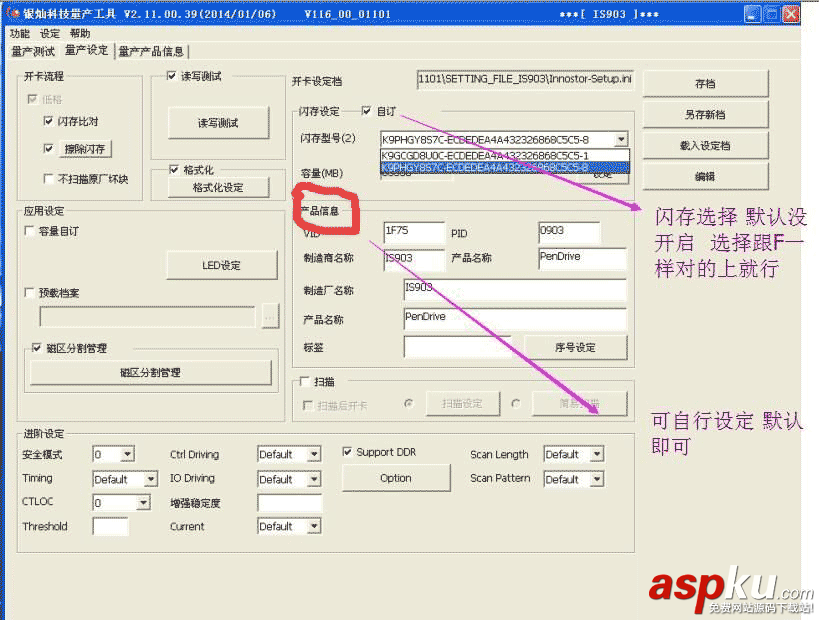Click the 开卡设定档 path field
The image size is (819, 620).
click(x=525, y=80)
